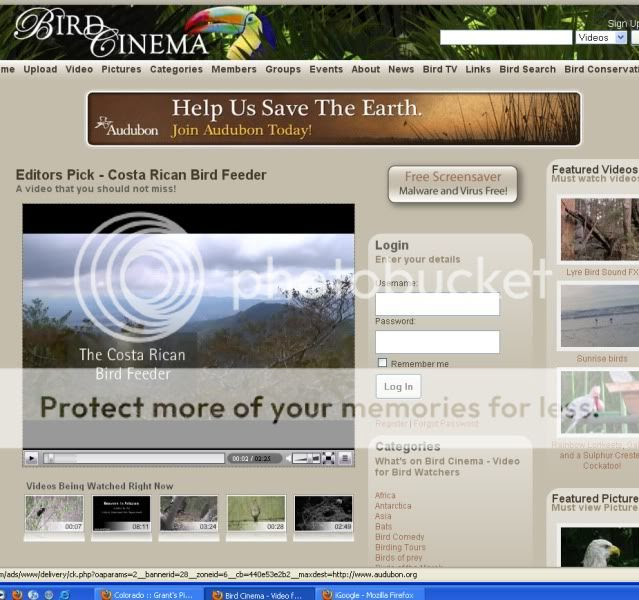Click the Free Screensaver button
The width and height of the screenshot is (639, 600).
pos(453,184)
